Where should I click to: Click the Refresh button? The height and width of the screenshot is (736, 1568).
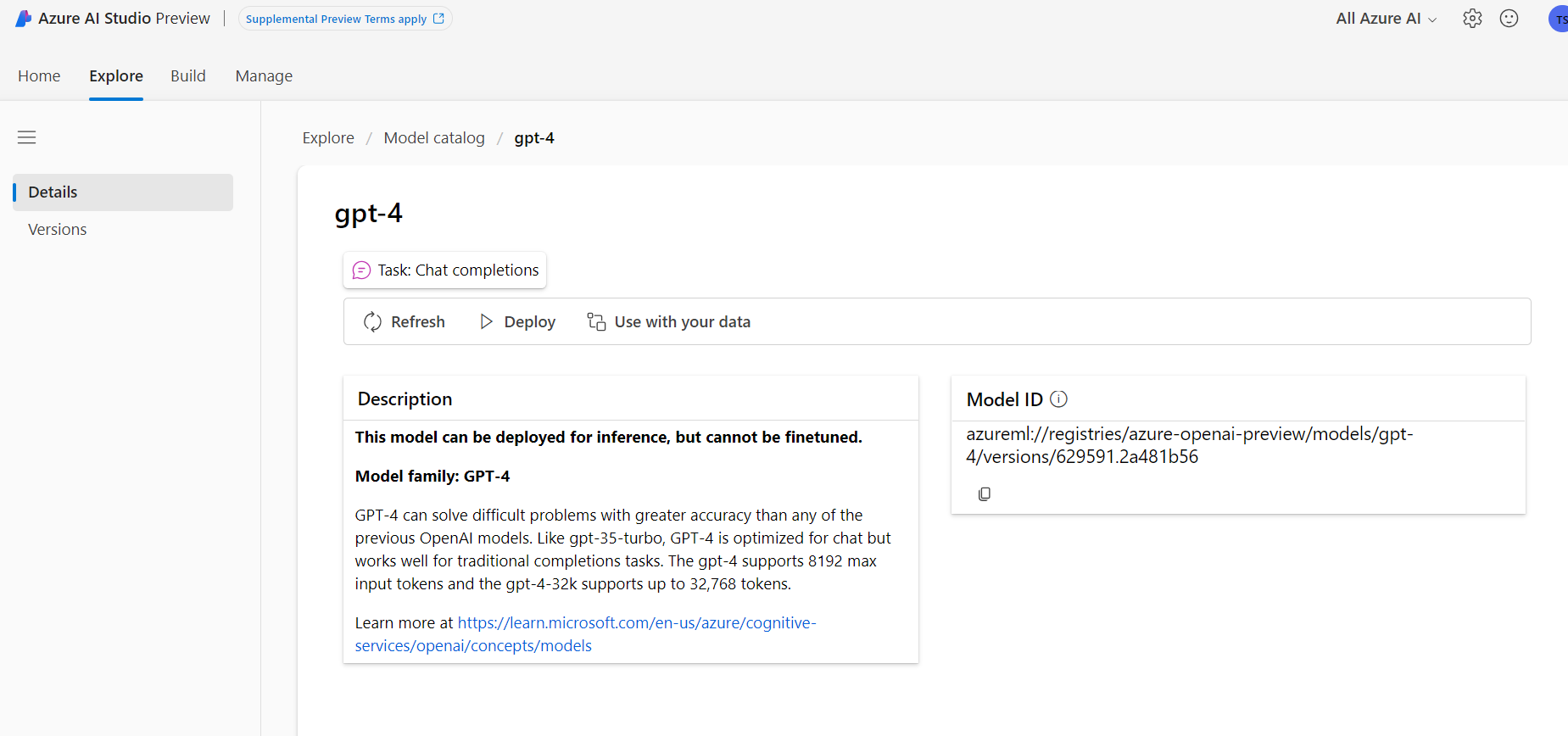[405, 322]
